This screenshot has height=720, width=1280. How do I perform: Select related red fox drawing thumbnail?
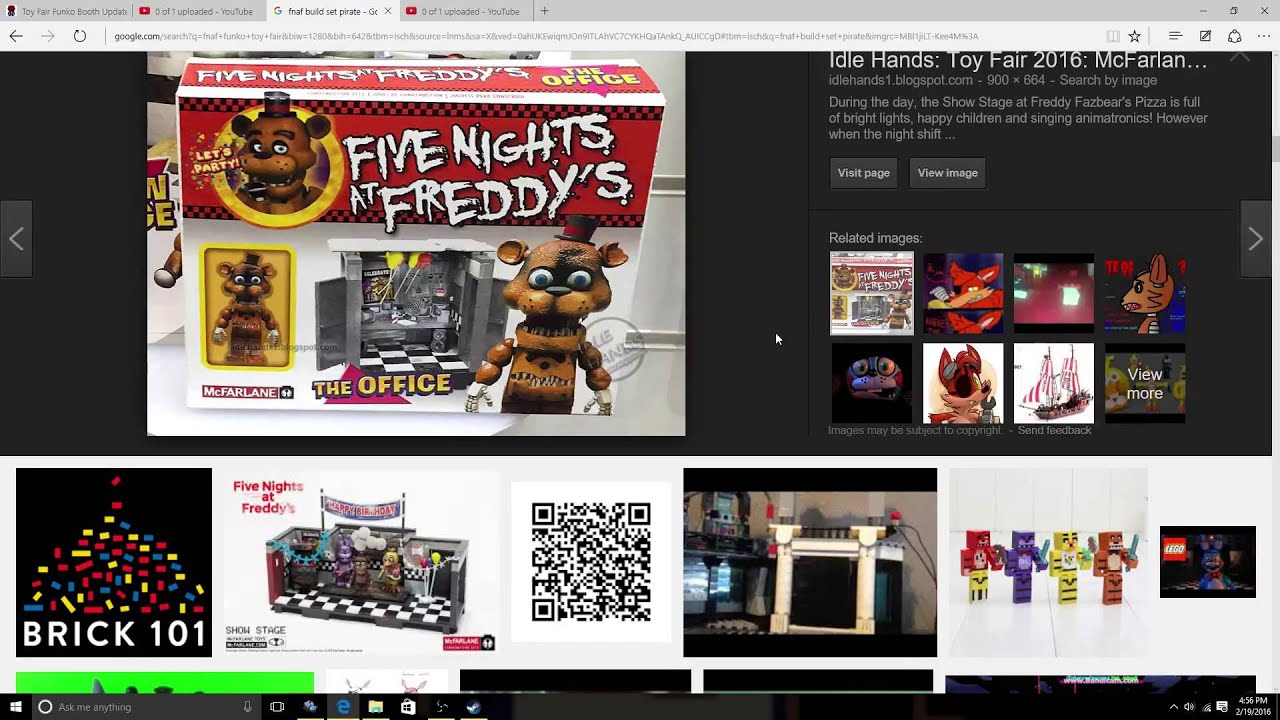pos(963,383)
